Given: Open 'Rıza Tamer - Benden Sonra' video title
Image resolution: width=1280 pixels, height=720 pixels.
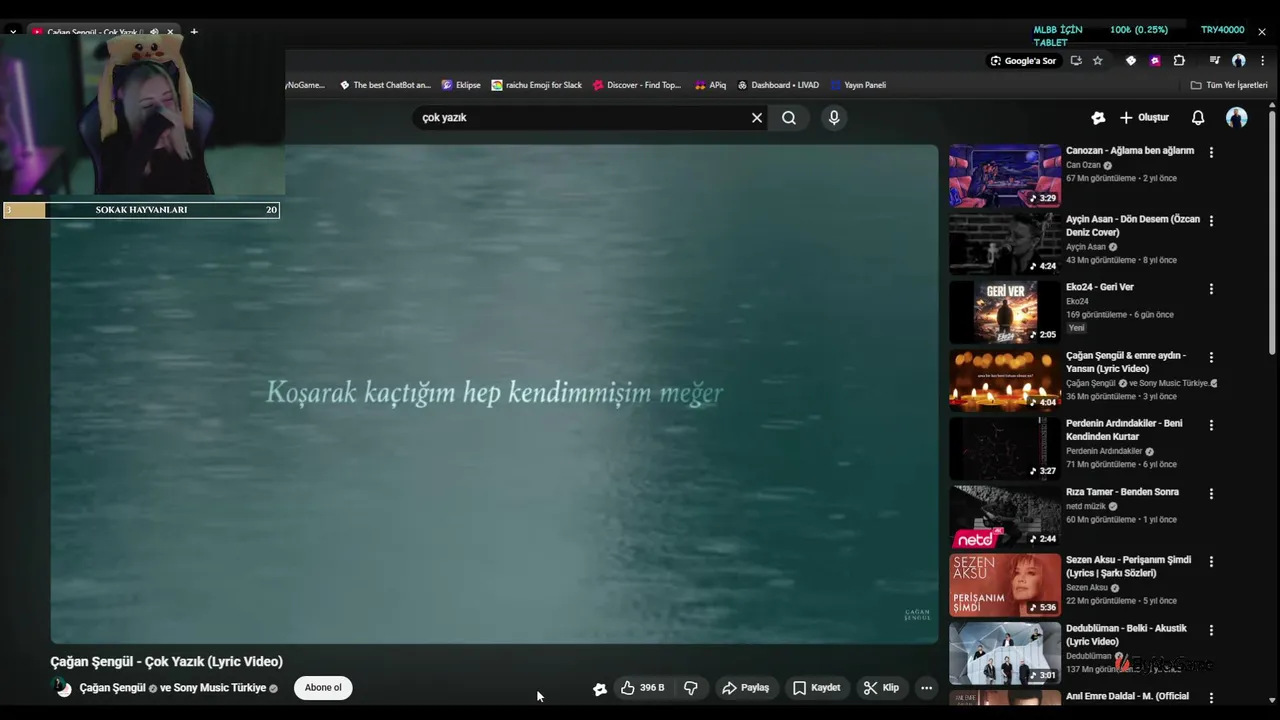Looking at the screenshot, I should click(x=1122, y=492).
